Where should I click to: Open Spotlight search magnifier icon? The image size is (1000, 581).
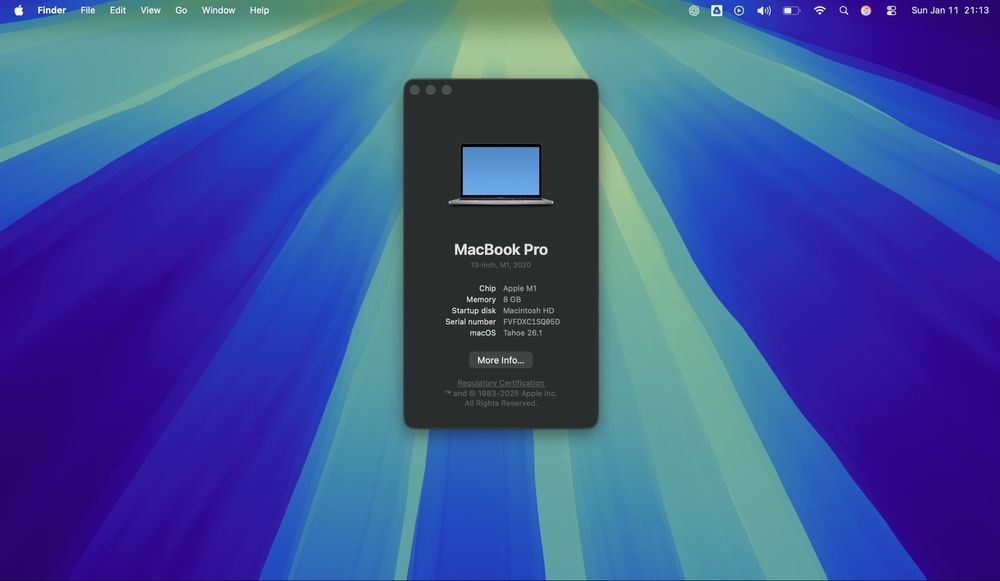(x=844, y=10)
